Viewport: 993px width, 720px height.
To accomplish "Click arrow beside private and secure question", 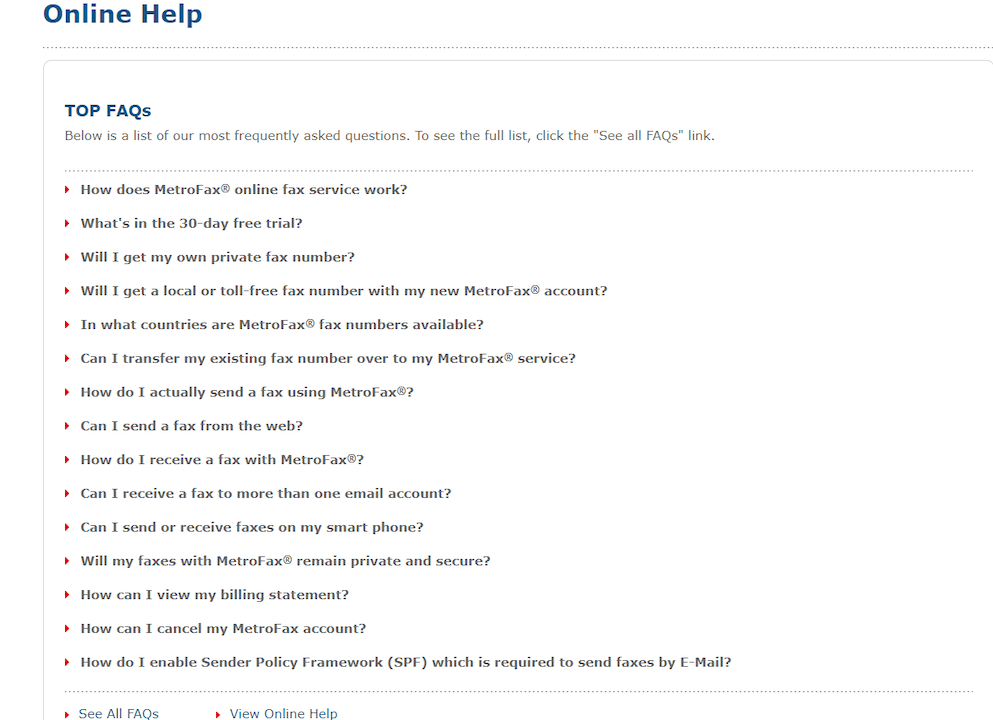I will (x=68, y=562).
